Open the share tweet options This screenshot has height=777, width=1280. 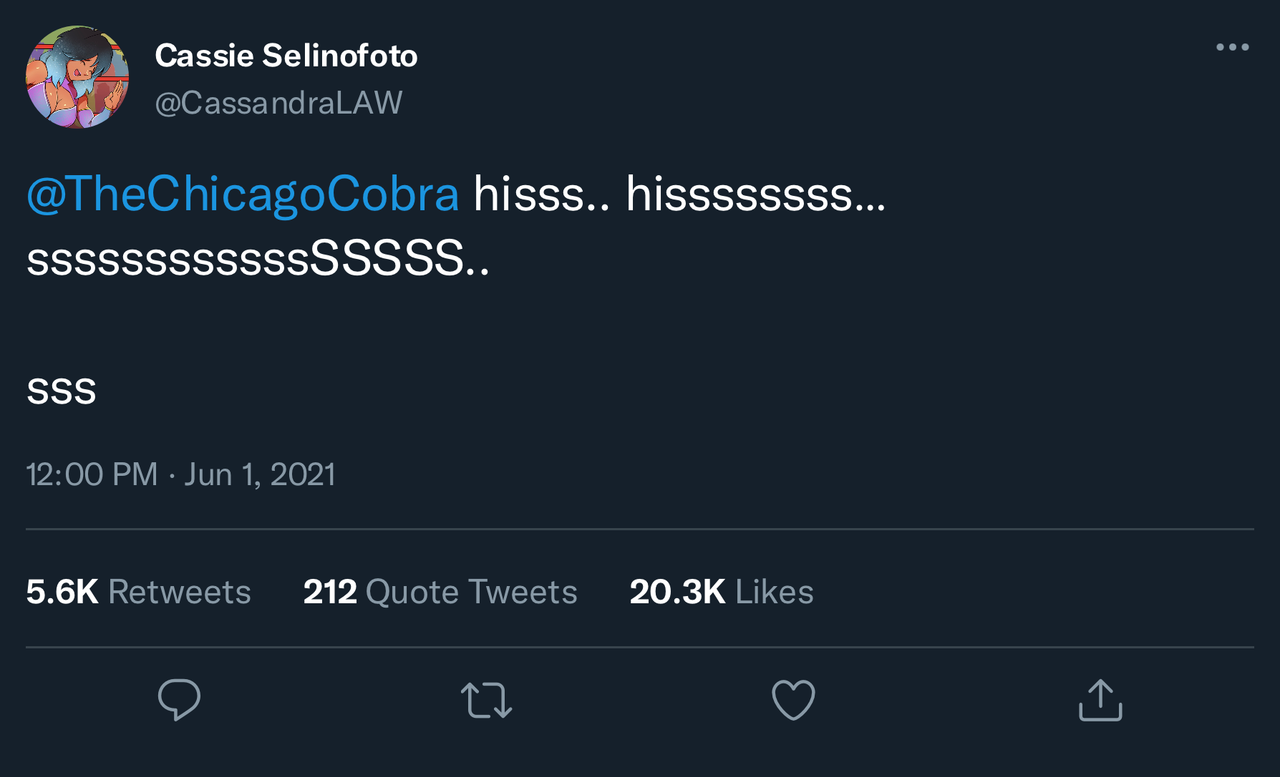point(1100,700)
